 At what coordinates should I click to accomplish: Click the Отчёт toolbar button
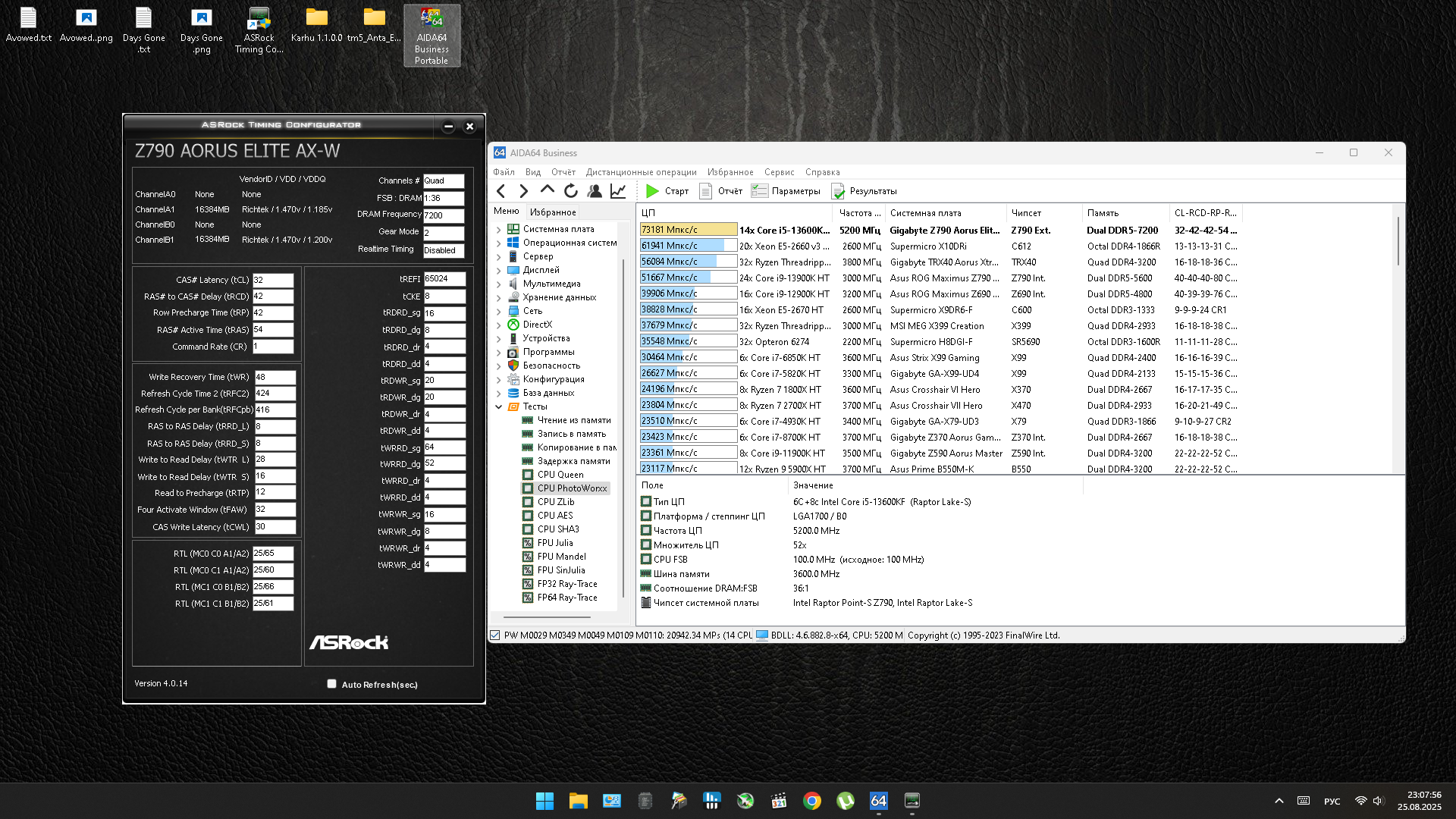[721, 191]
